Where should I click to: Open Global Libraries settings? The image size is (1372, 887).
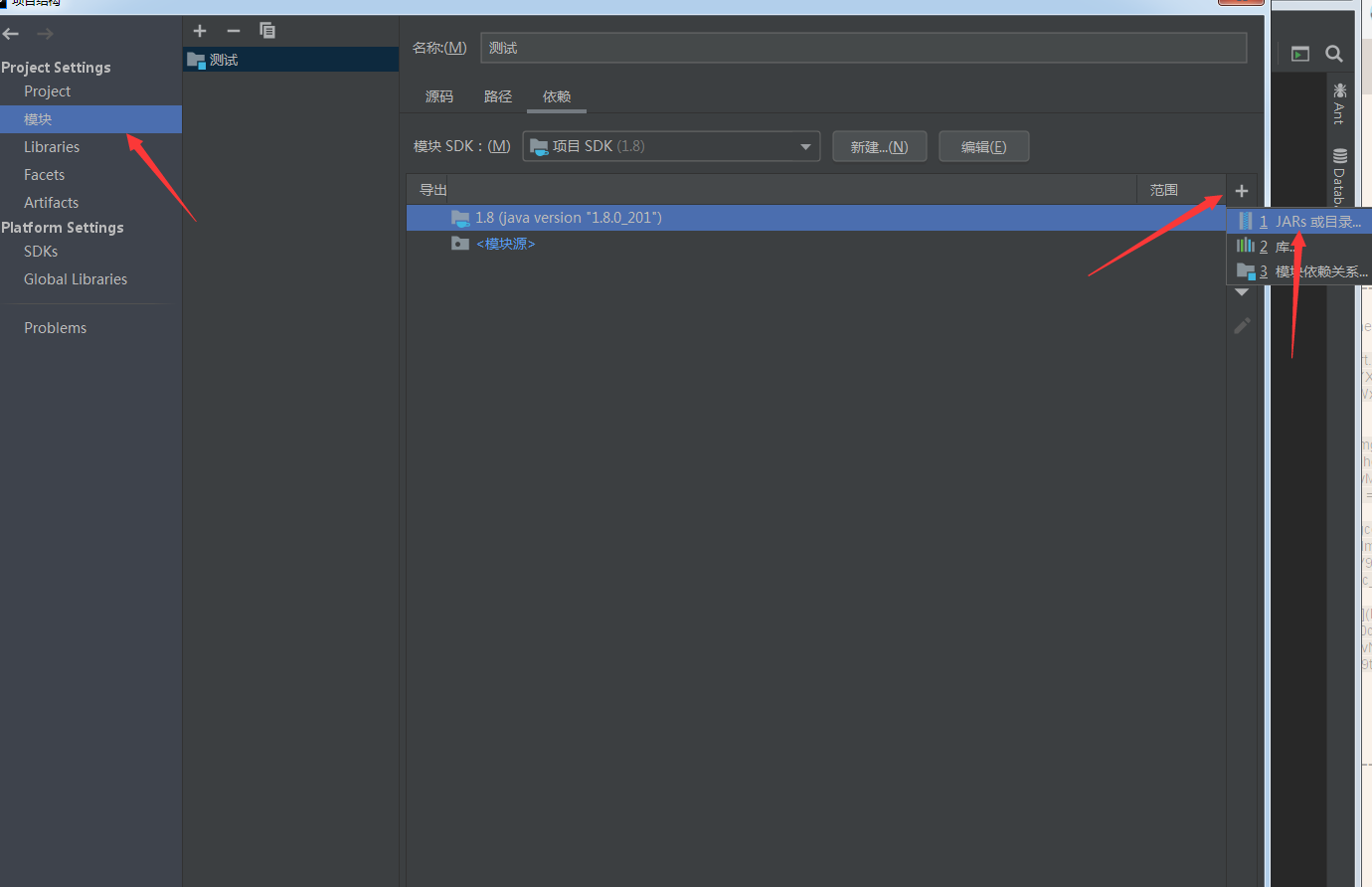(76, 279)
